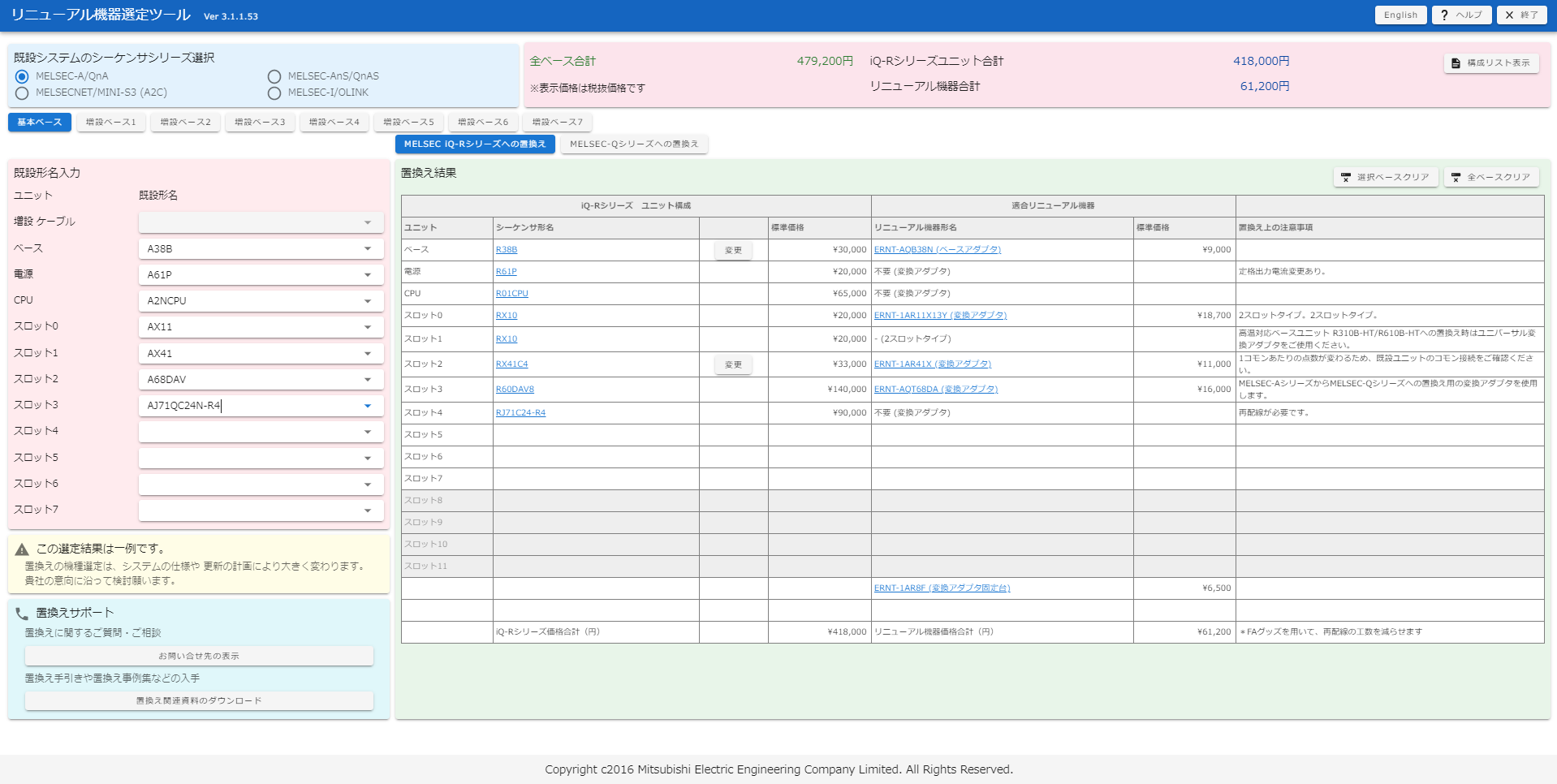Open RX10 link in スロット0 row
The image size is (1557, 784).
507,316
